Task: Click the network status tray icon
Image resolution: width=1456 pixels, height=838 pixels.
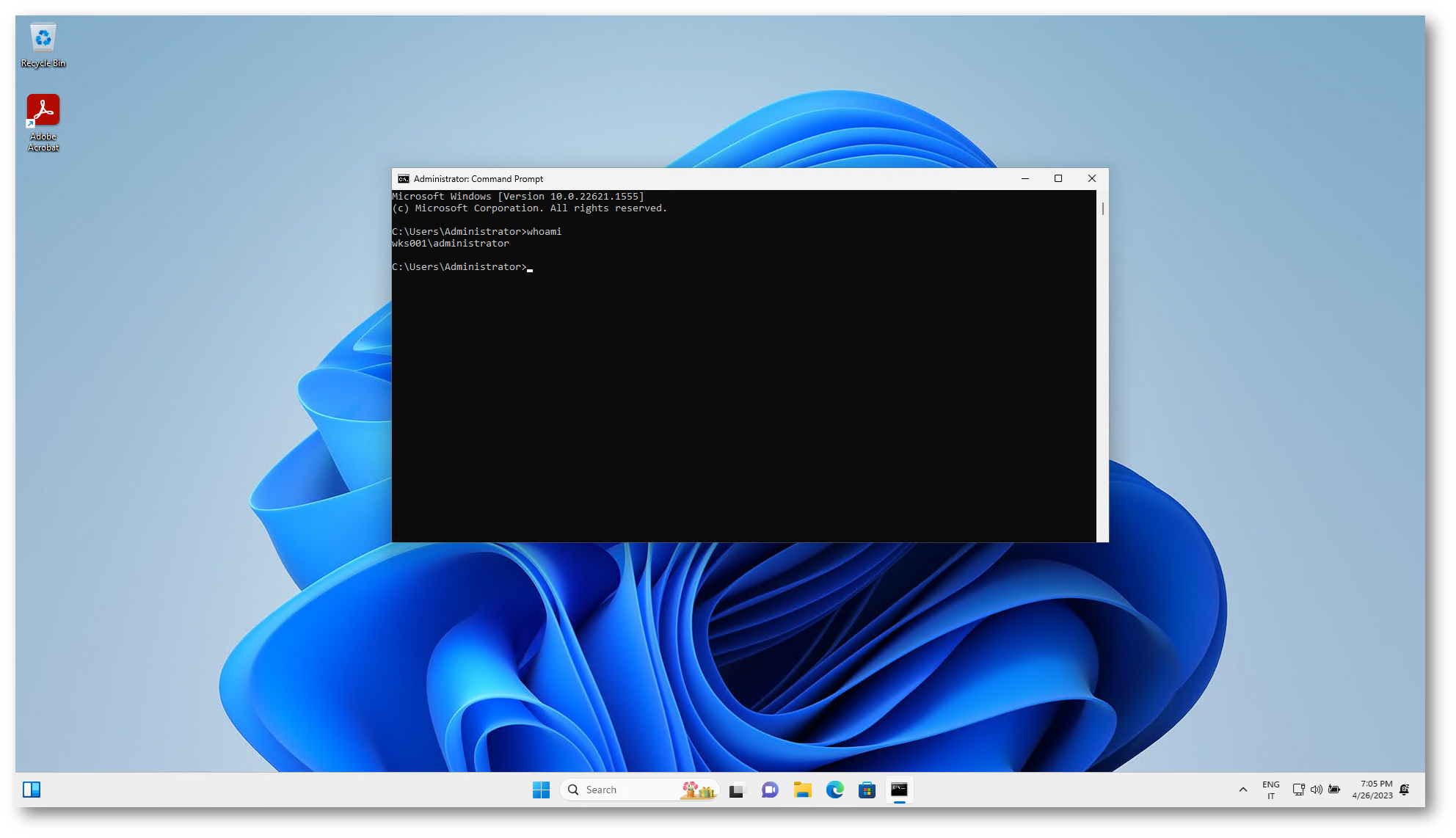Action: coord(1298,790)
